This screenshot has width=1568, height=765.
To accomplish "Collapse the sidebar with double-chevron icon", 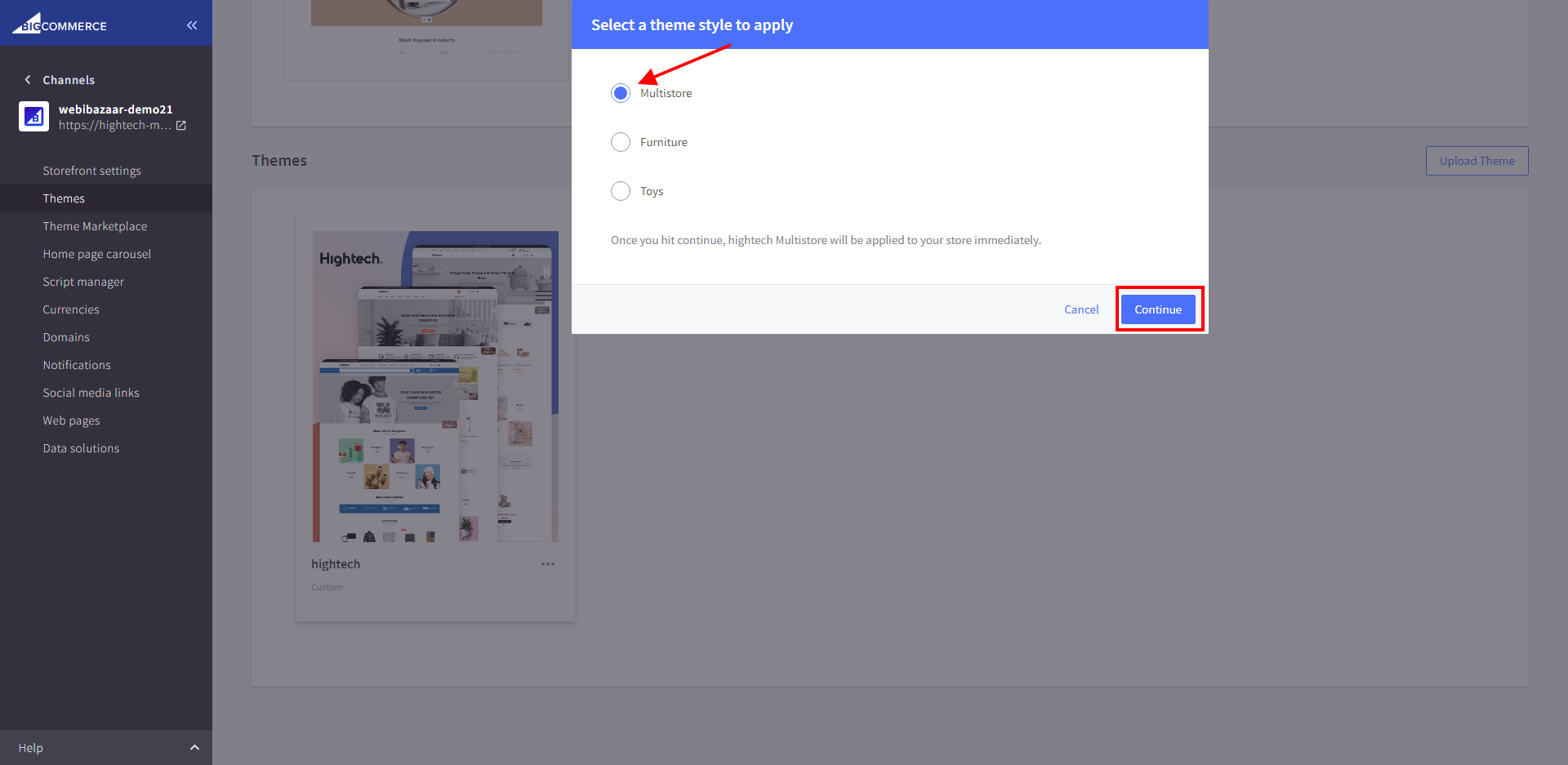I will (x=192, y=25).
